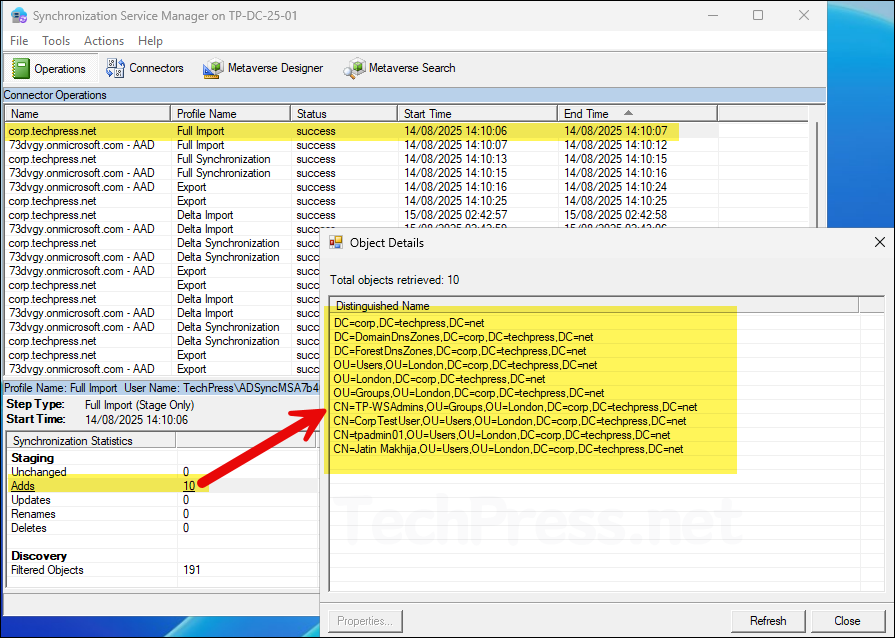Click the Total objects retrieved label
Image resolution: width=895 pixels, height=638 pixels.
(394, 280)
